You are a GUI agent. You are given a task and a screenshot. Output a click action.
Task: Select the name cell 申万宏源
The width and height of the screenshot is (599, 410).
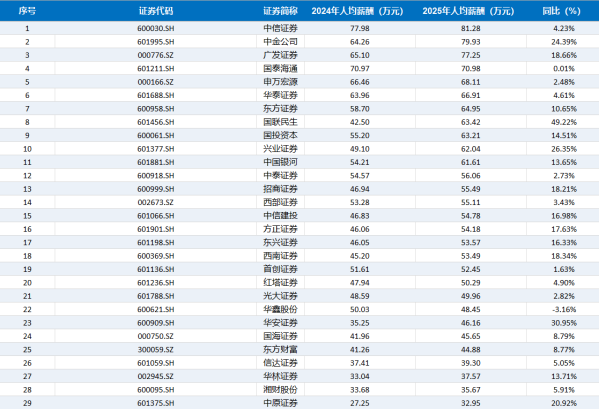(x=280, y=82)
